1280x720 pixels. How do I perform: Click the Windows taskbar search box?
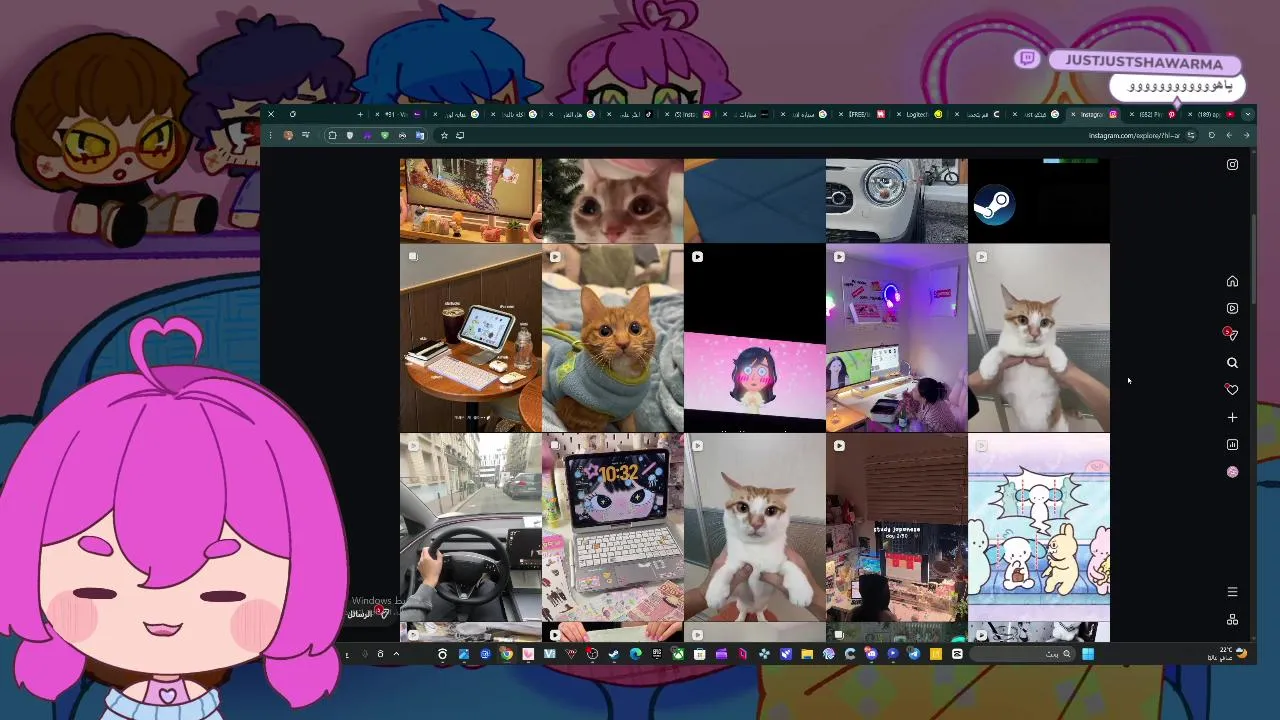pos(1022,654)
